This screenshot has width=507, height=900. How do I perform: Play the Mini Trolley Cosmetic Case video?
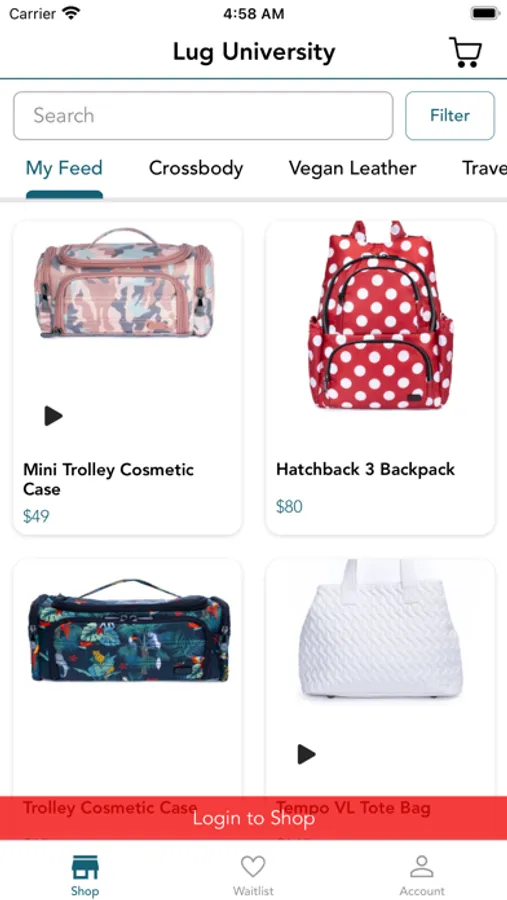(x=53, y=416)
